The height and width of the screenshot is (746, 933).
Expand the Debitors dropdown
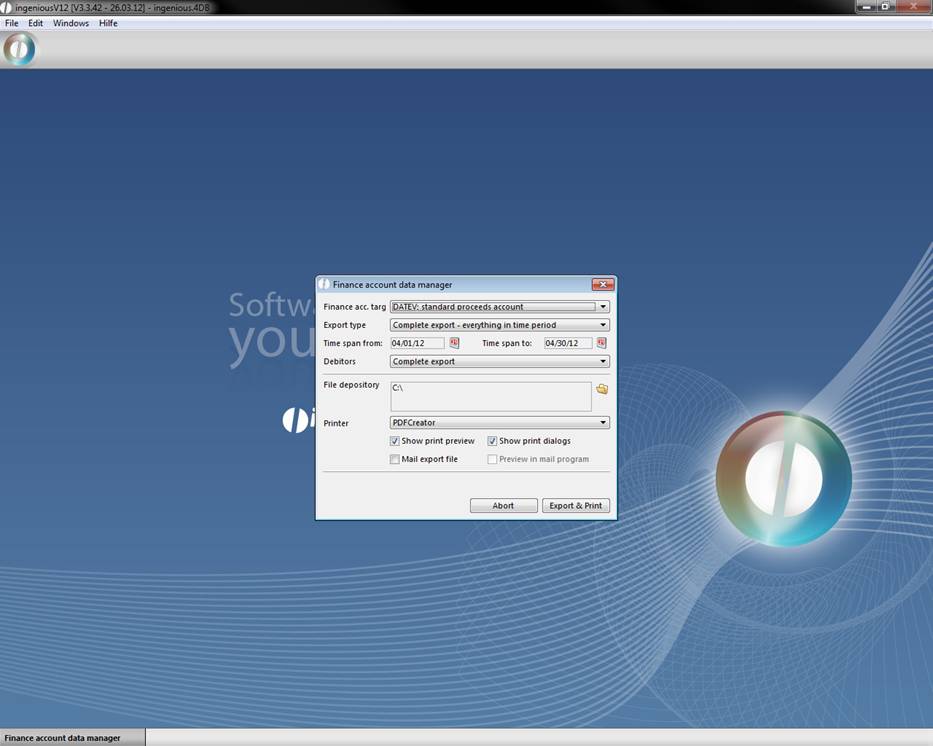coord(603,362)
